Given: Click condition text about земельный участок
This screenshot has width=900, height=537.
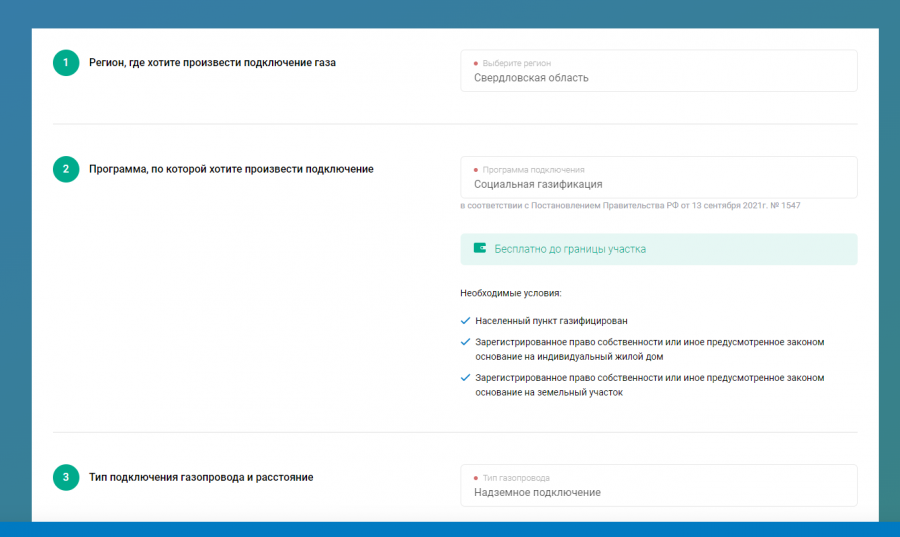Looking at the screenshot, I should click(650, 385).
